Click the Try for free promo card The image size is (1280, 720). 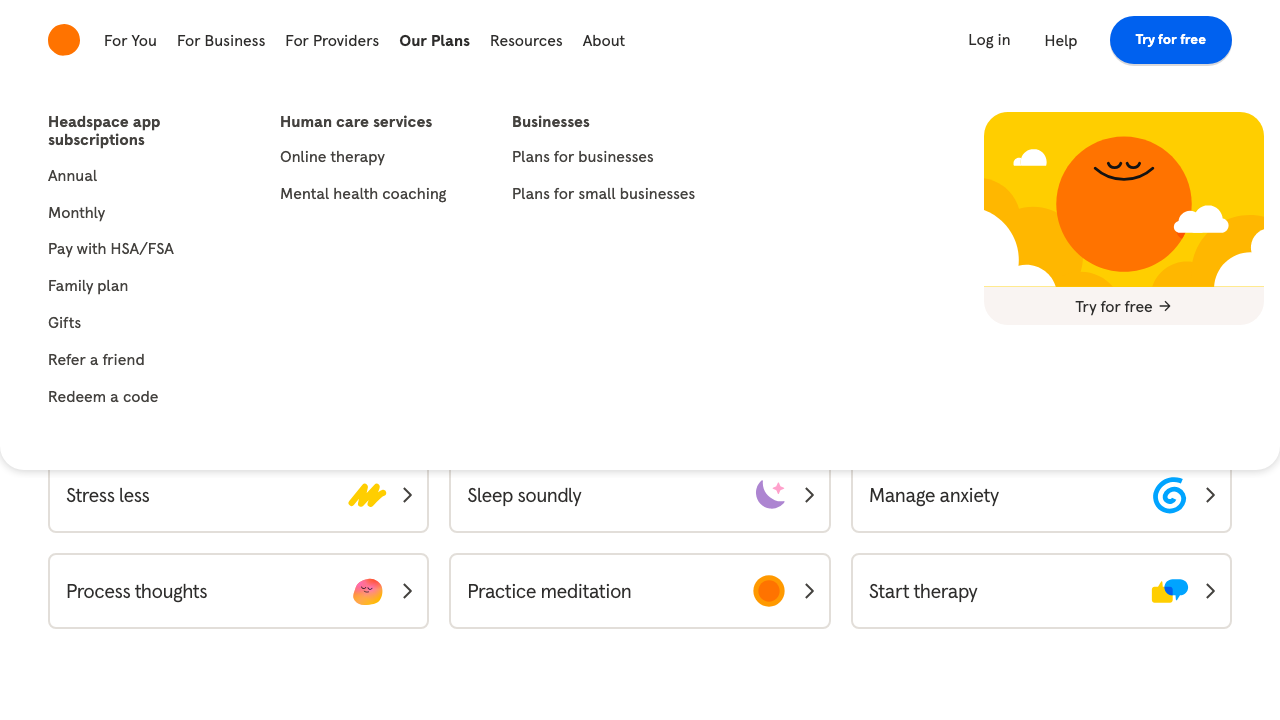[1123, 306]
